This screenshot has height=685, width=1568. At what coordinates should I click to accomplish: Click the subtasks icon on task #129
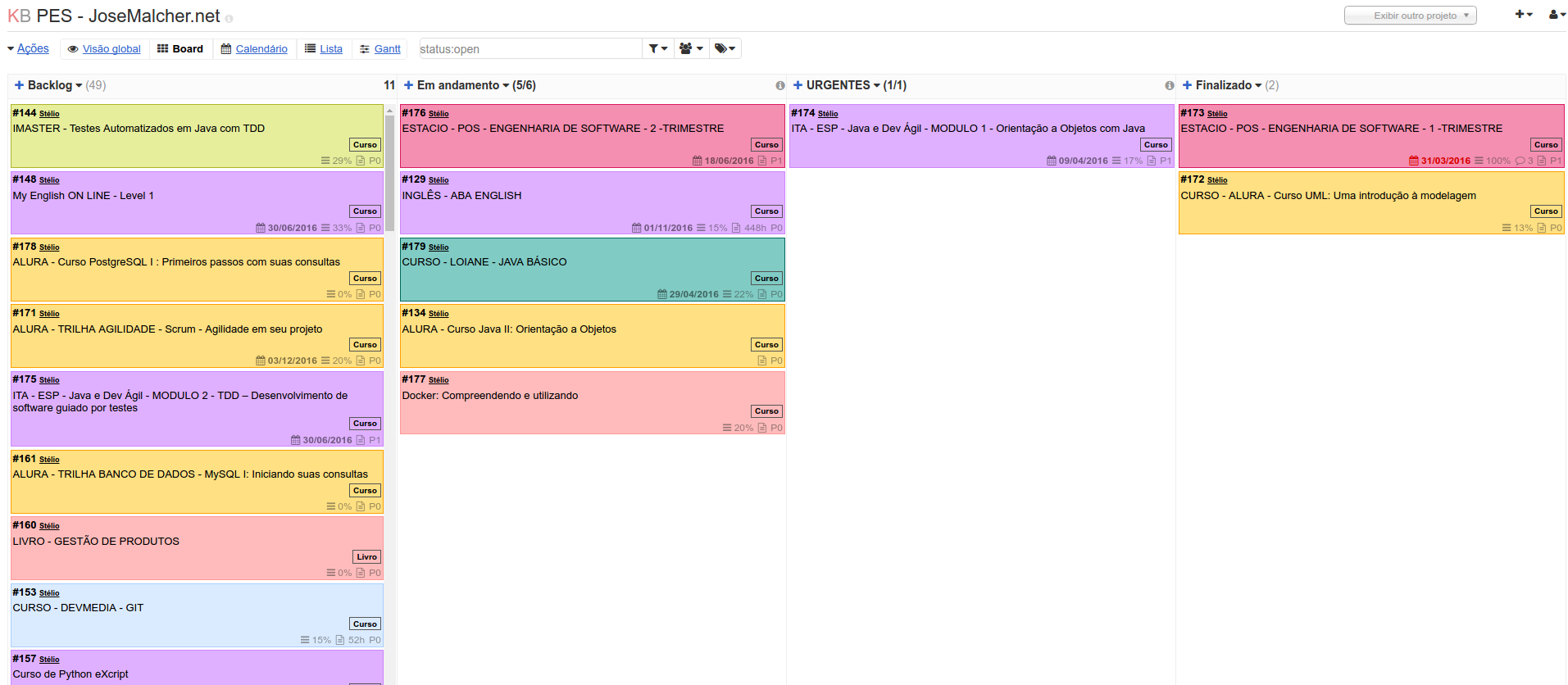point(702,228)
